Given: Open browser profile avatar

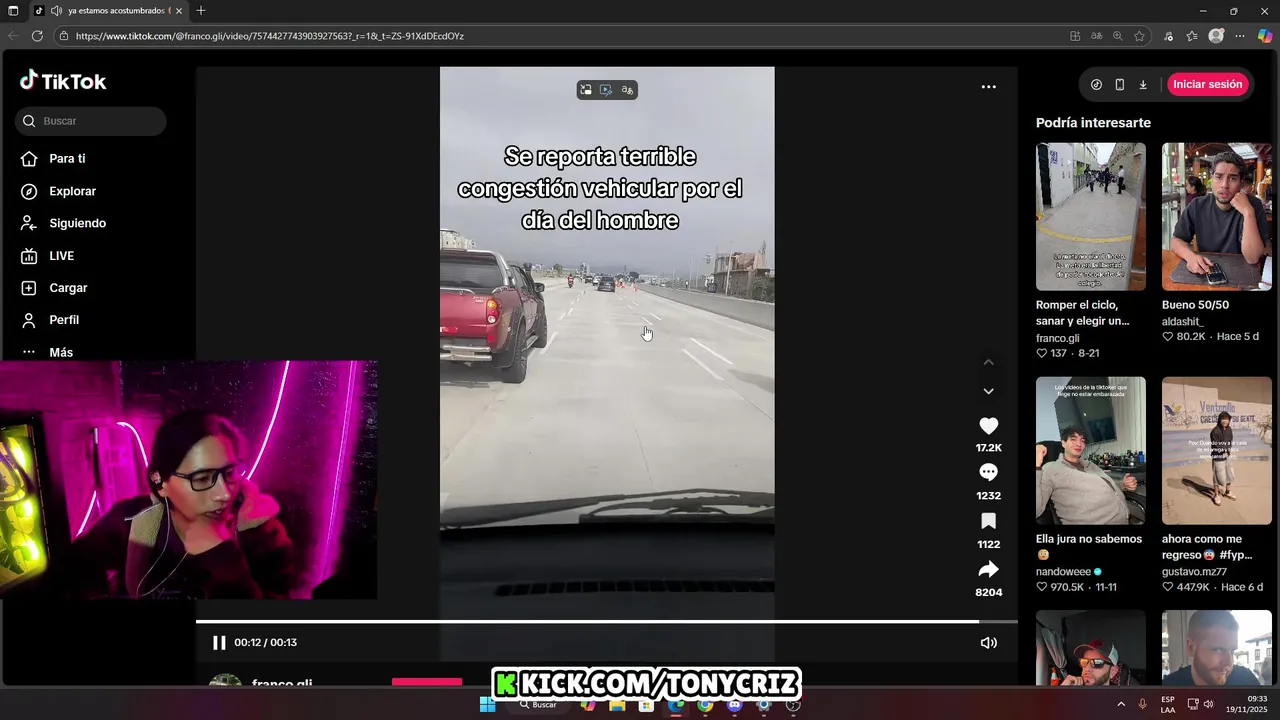Looking at the screenshot, I should pyautogui.click(x=1216, y=36).
